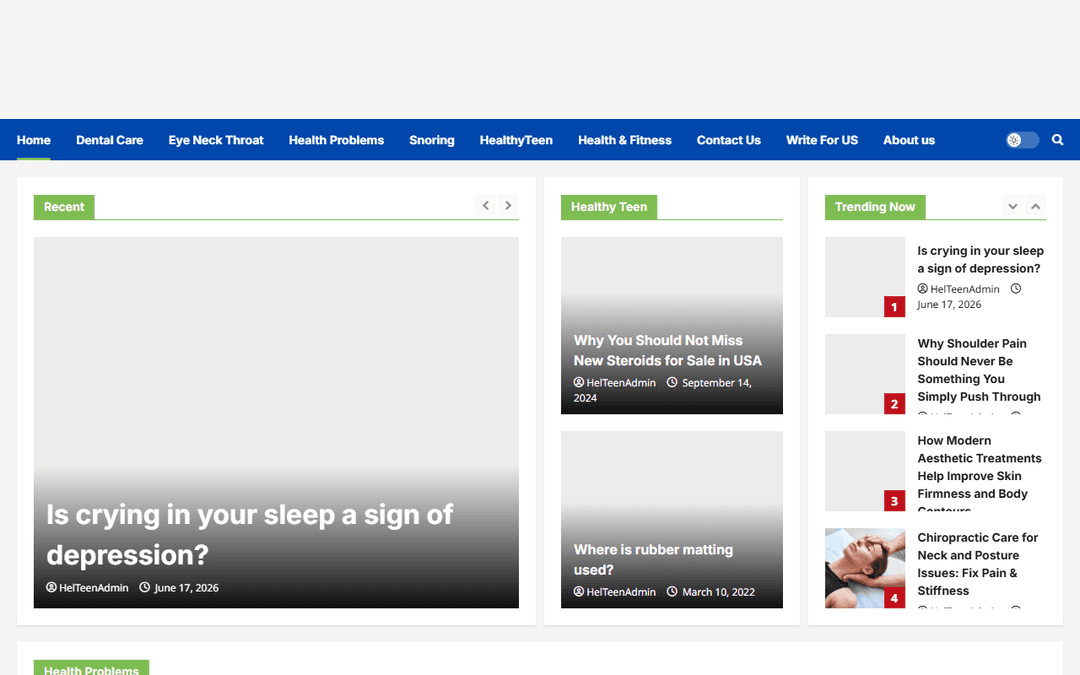Viewport: 1080px width, 675px height.
Task: Click the chiropractic massage thumbnail image
Action: pos(865,568)
